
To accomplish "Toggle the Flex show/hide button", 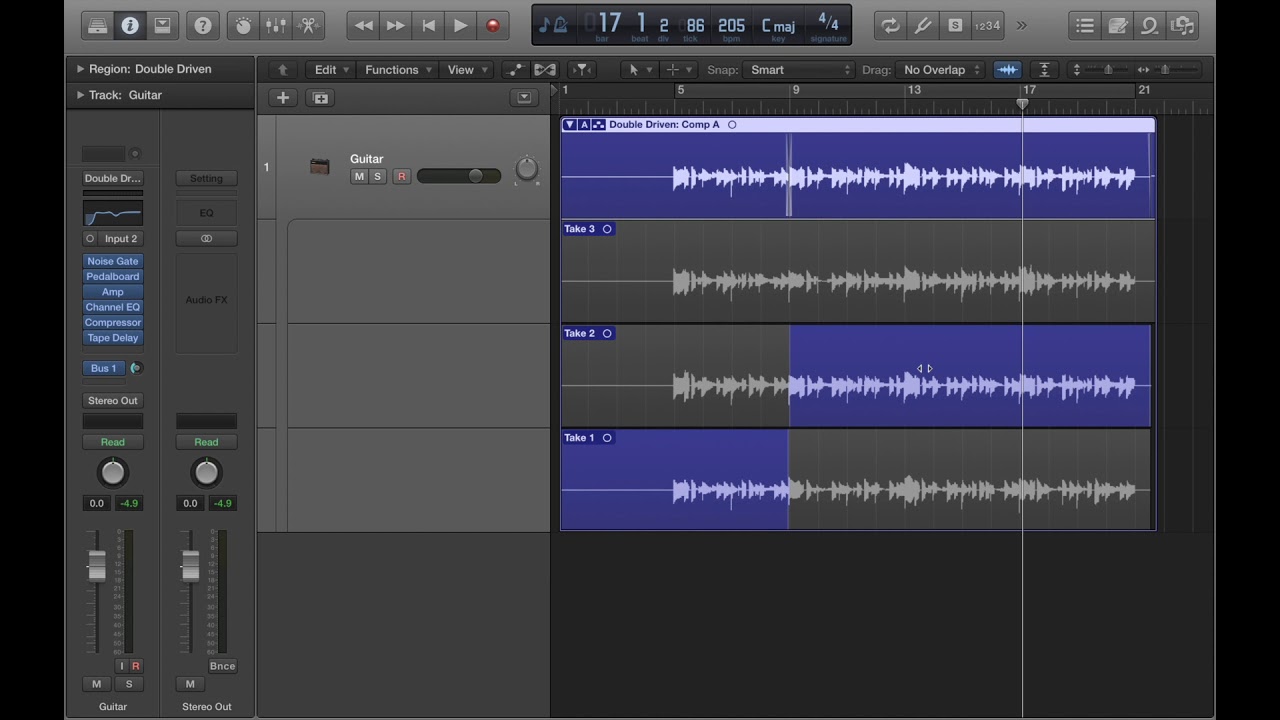I will tap(544, 70).
